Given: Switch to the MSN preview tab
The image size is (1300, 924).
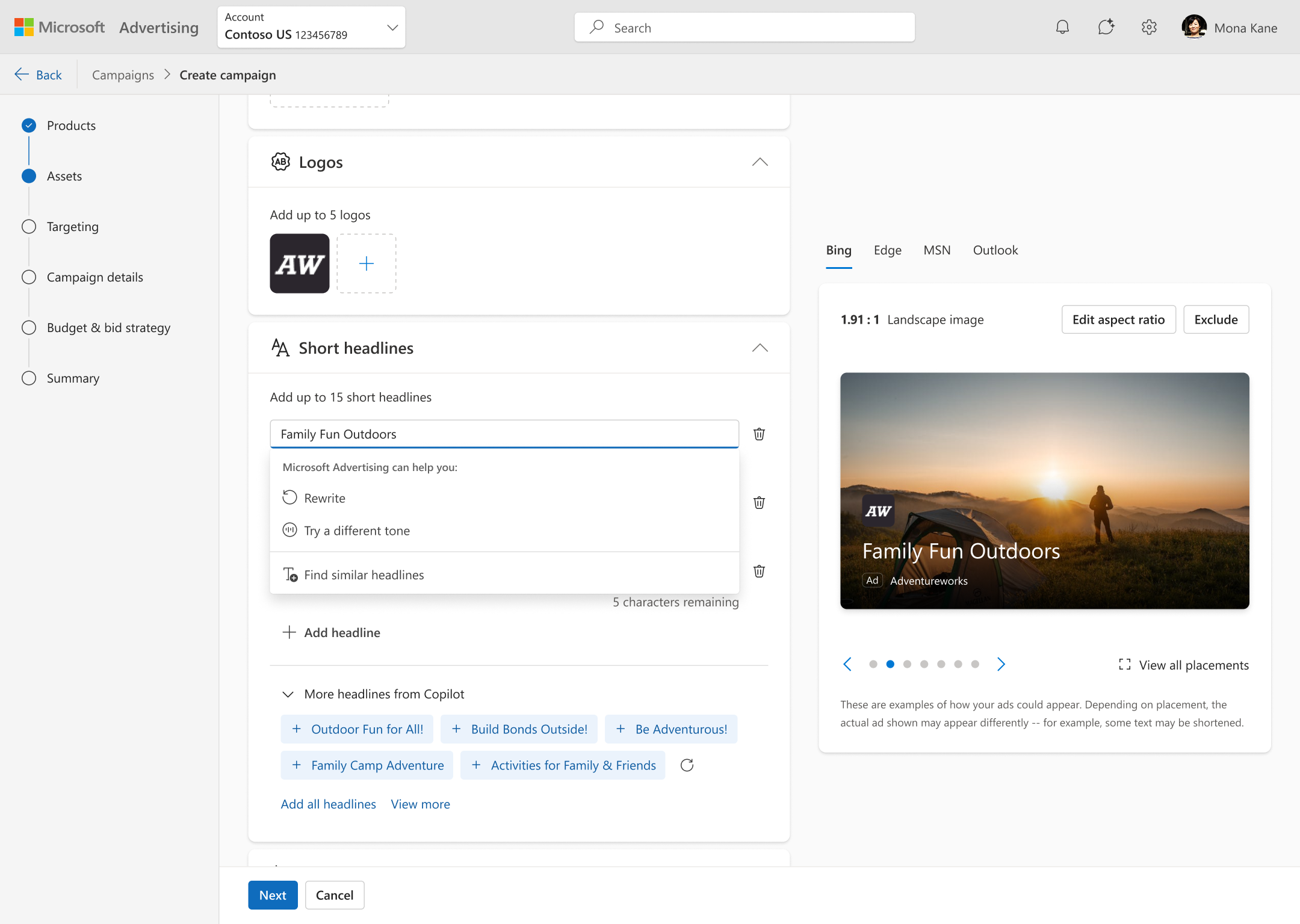Looking at the screenshot, I should 937,250.
